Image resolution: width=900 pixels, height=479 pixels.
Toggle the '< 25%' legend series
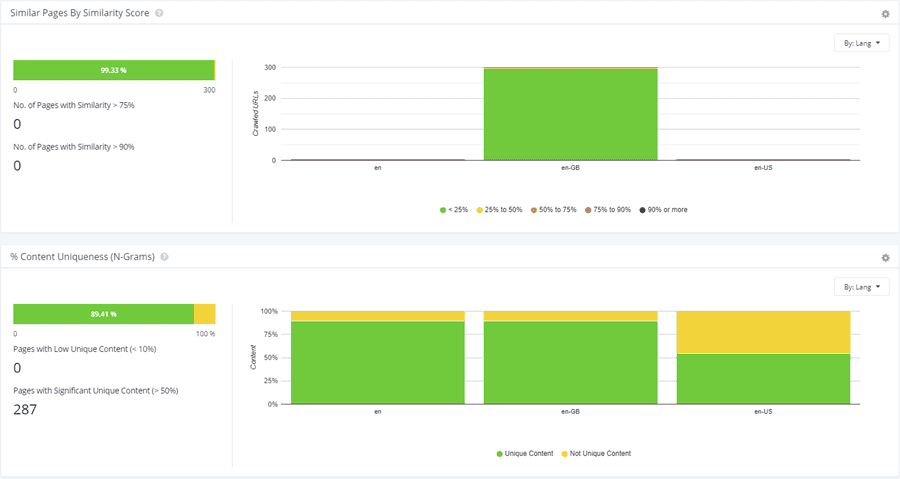coord(454,210)
